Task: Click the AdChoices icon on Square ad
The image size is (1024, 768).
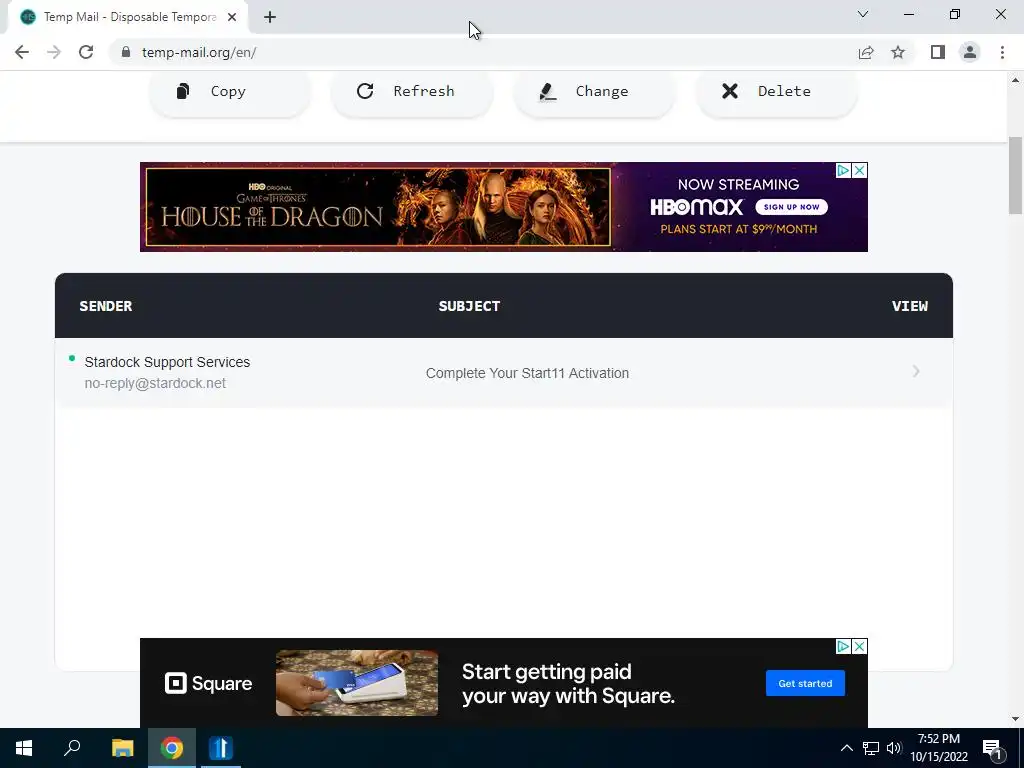Action: coord(843,647)
